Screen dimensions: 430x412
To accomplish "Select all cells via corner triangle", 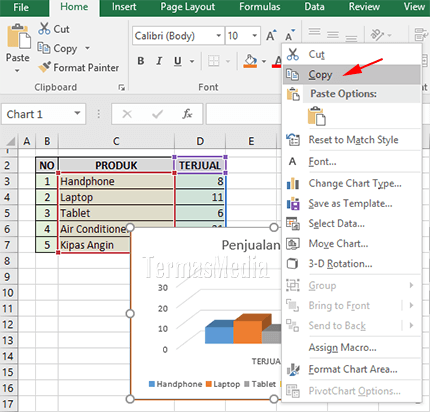I will [x=11, y=141].
